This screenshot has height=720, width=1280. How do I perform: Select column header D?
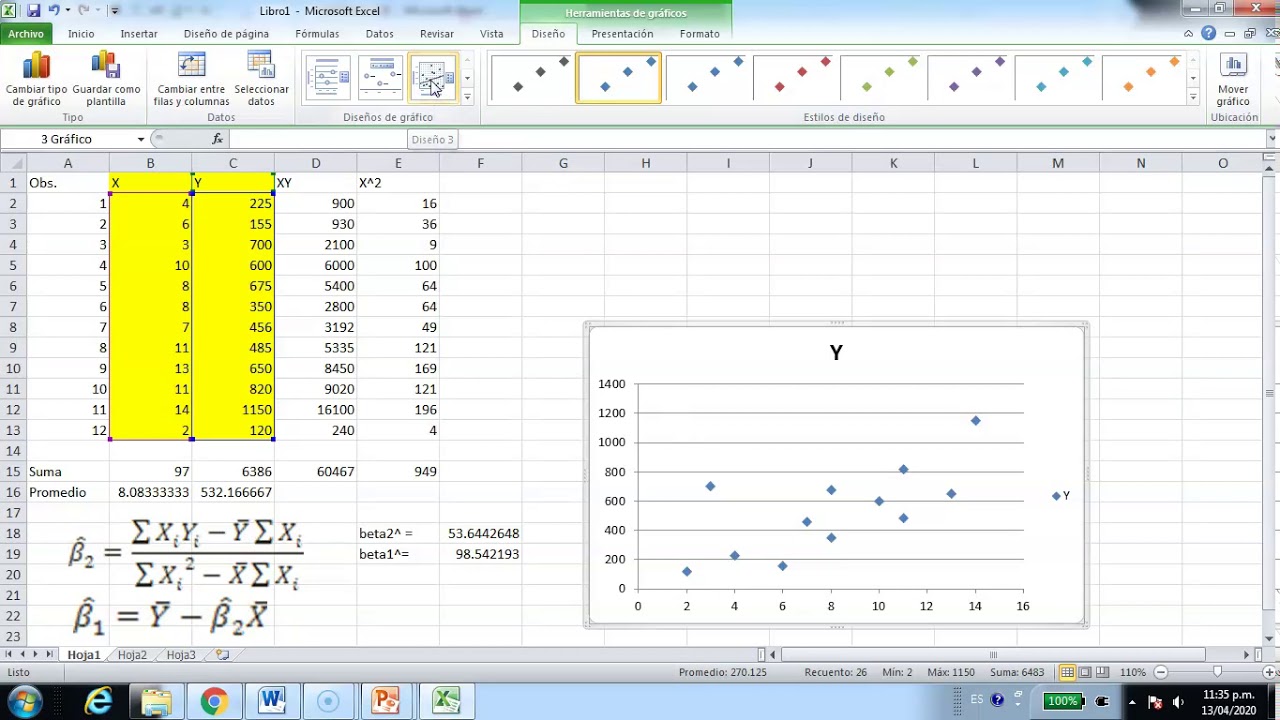[x=315, y=163]
